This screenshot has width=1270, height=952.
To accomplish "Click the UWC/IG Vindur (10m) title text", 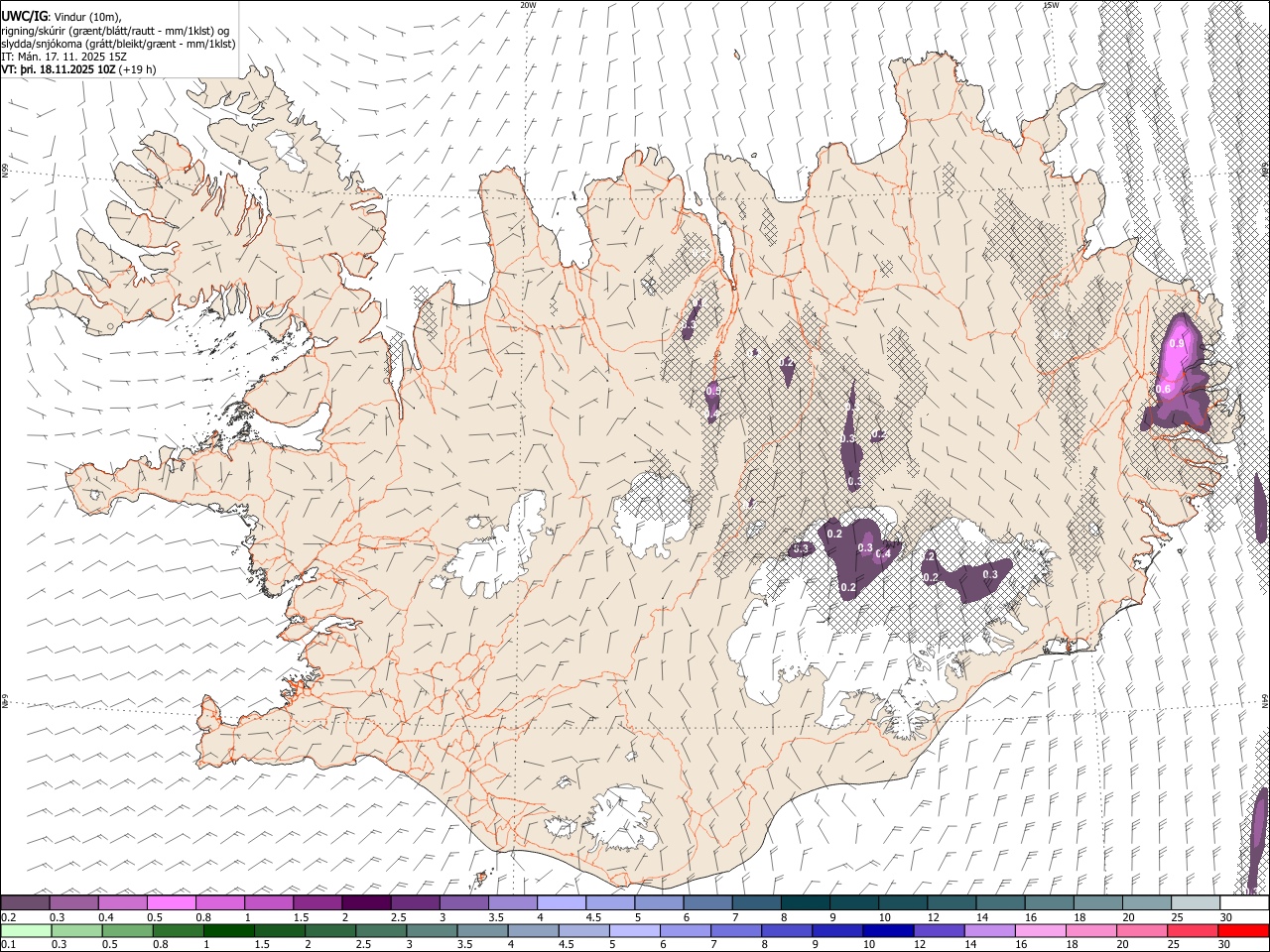I will pyautogui.click(x=61, y=17).
